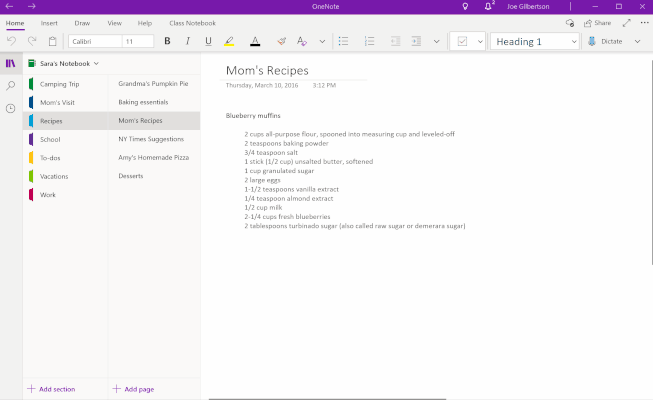Open the tags dropdown arrow
653x400 pixels.
point(480,41)
